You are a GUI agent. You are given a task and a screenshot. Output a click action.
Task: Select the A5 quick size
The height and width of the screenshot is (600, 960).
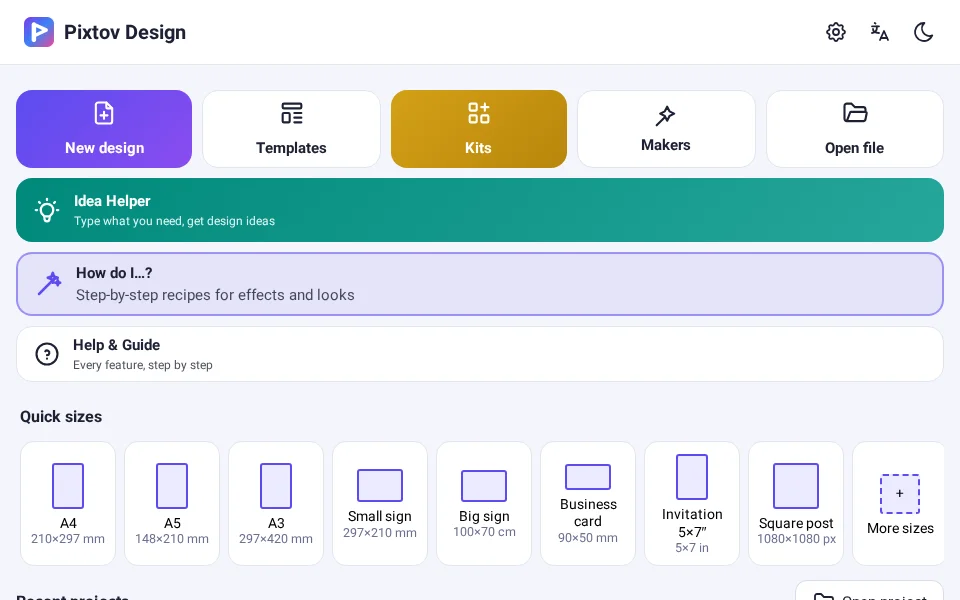pyautogui.click(x=172, y=503)
